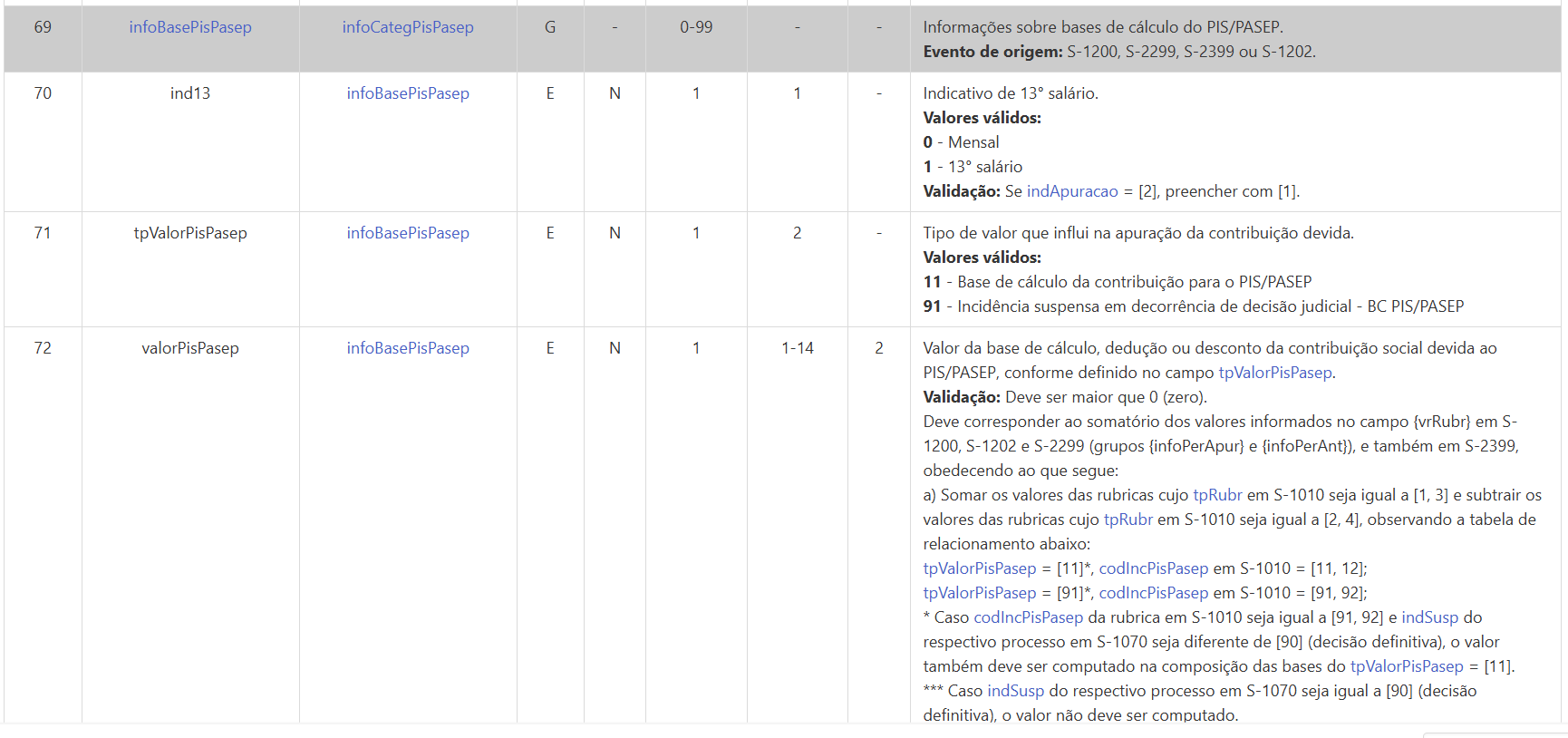Open codIncPisPasep link after '* Caso'

tap(1028, 617)
